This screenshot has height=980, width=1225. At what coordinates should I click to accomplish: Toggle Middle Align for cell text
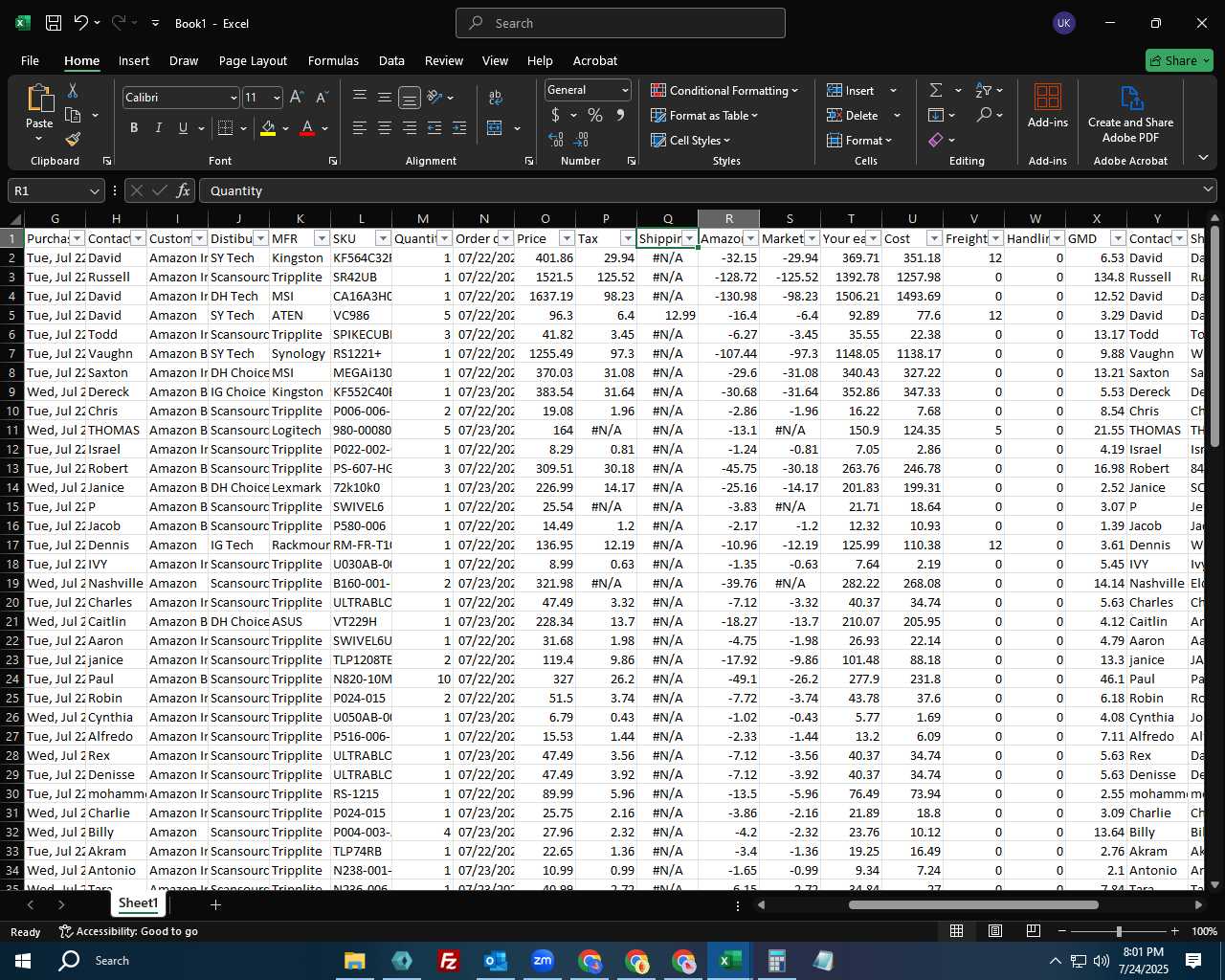tap(385, 97)
